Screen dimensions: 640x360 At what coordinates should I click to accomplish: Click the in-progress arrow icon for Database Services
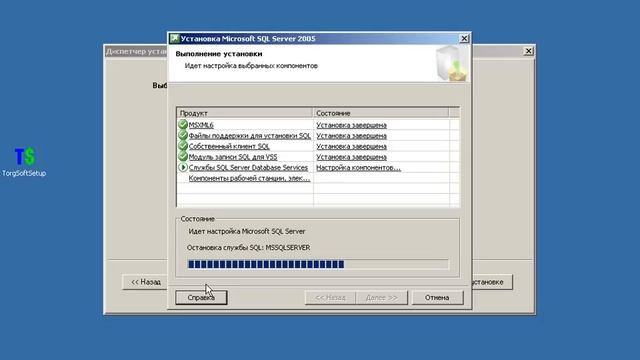click(x=183, y=167)
